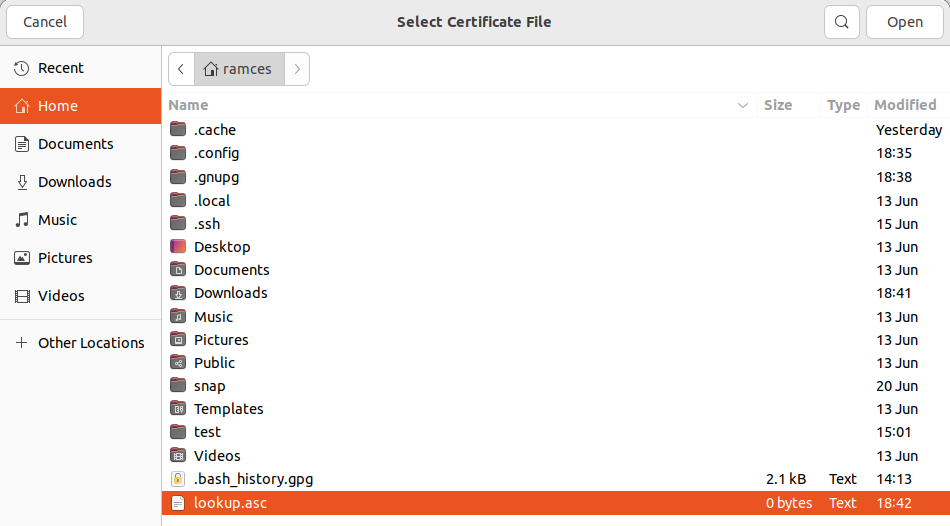Select the Documents folder in file list

(x=556, y=270)
